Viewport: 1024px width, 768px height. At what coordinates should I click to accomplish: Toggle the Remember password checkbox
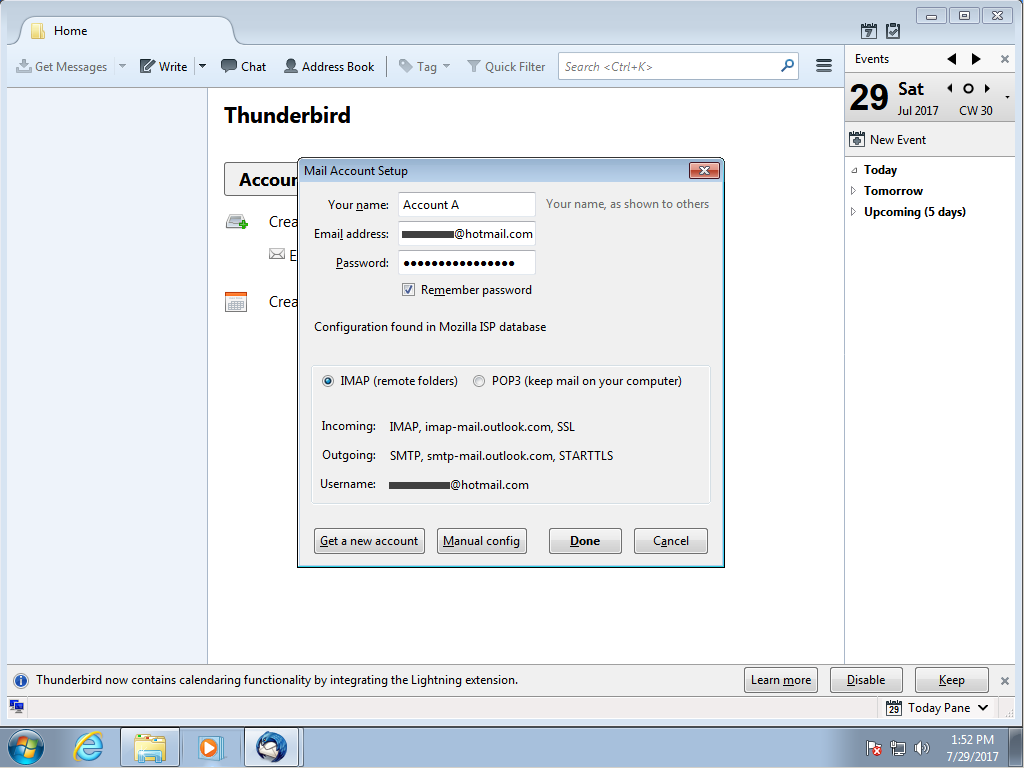coord(408,290)
